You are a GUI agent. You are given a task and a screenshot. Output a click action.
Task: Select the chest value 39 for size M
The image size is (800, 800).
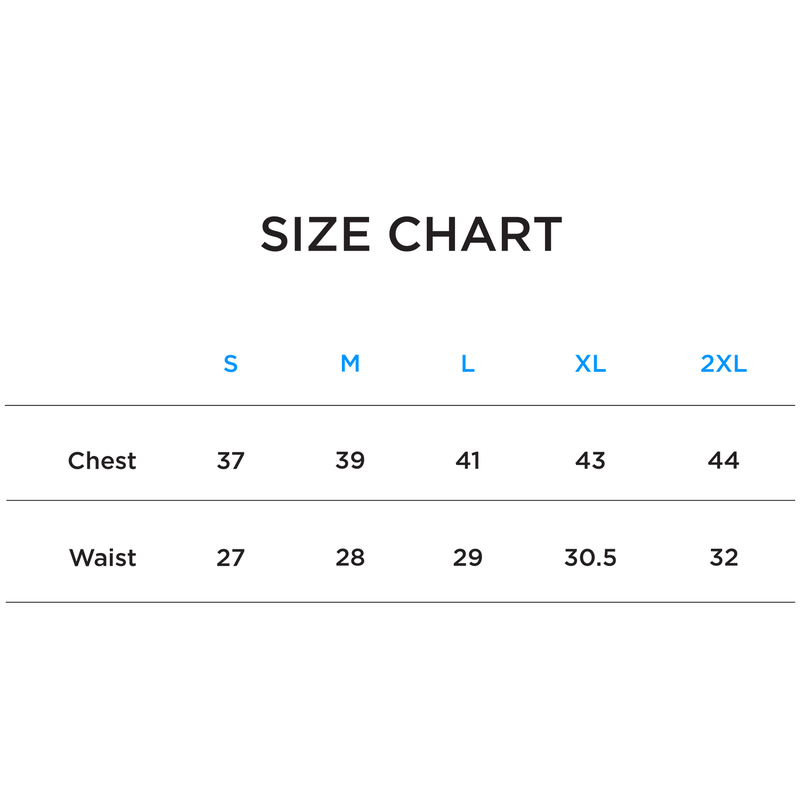[x=350, y=461]
